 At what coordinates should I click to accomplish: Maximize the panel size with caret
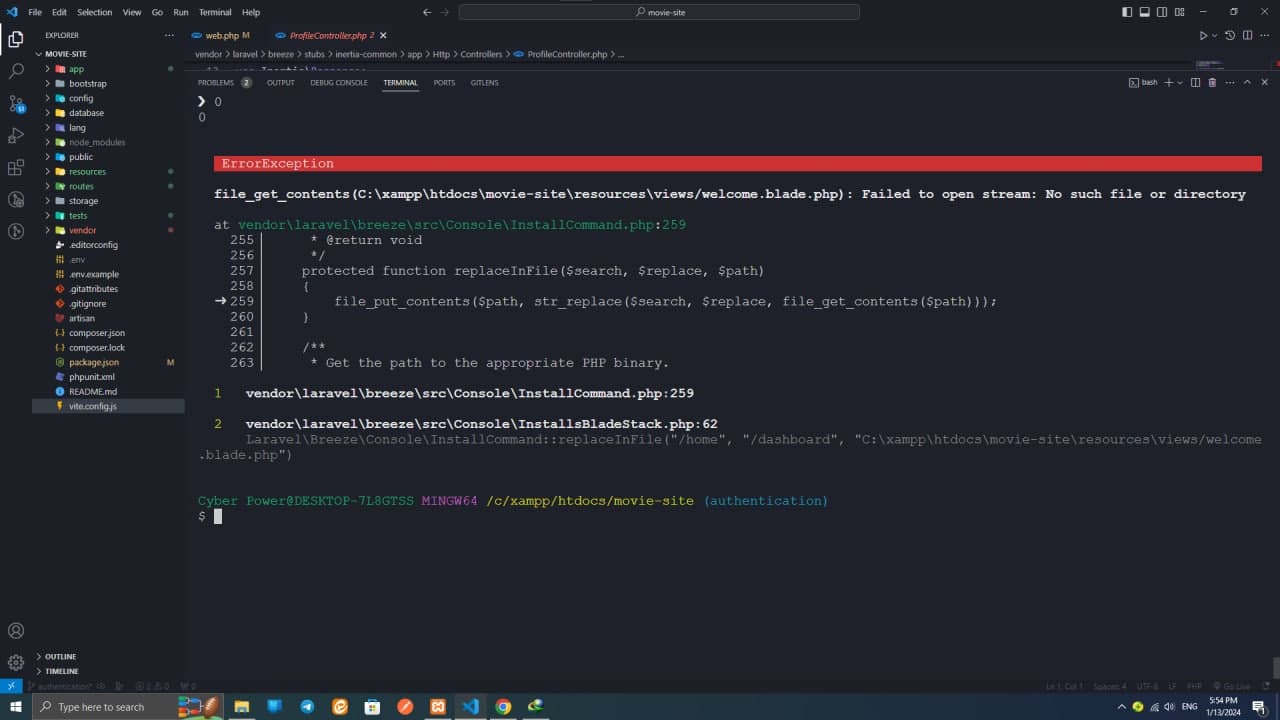[x=1247, y=82]
